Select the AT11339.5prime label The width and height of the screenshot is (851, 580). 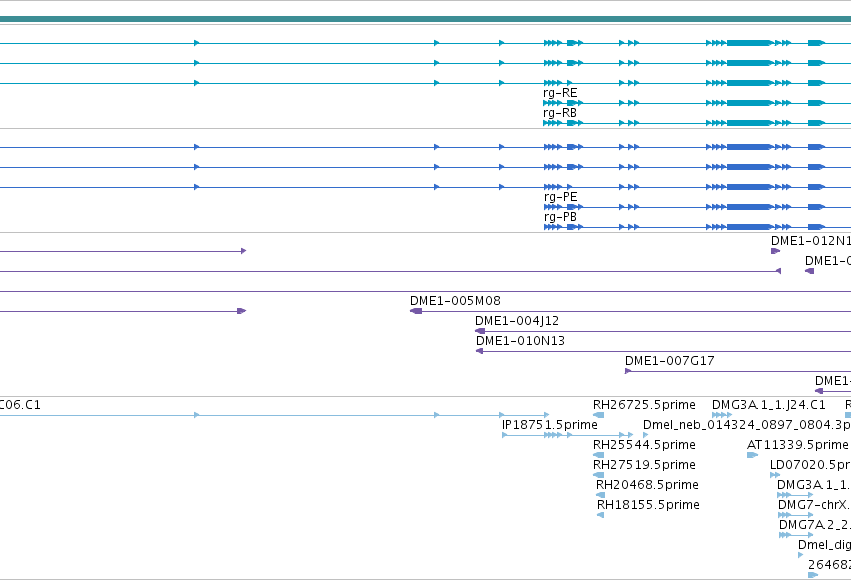[x=798, y=445]
